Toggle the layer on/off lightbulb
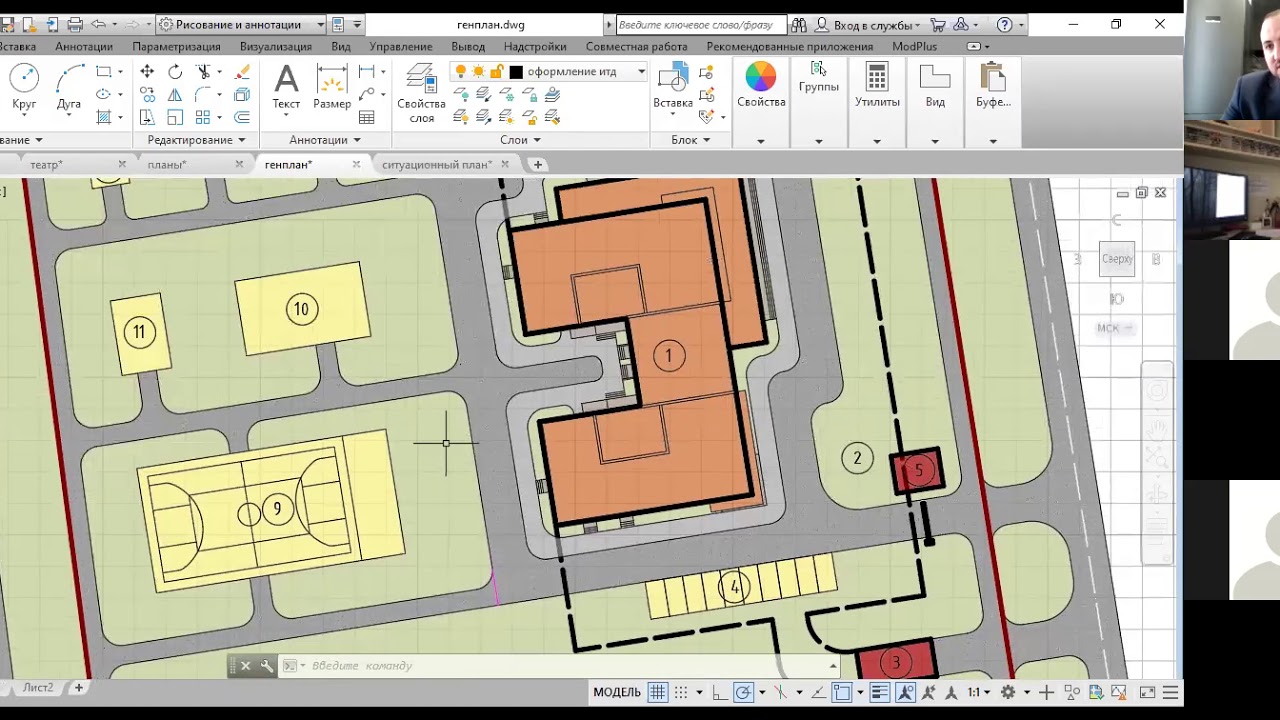 (x=461, y=72)
